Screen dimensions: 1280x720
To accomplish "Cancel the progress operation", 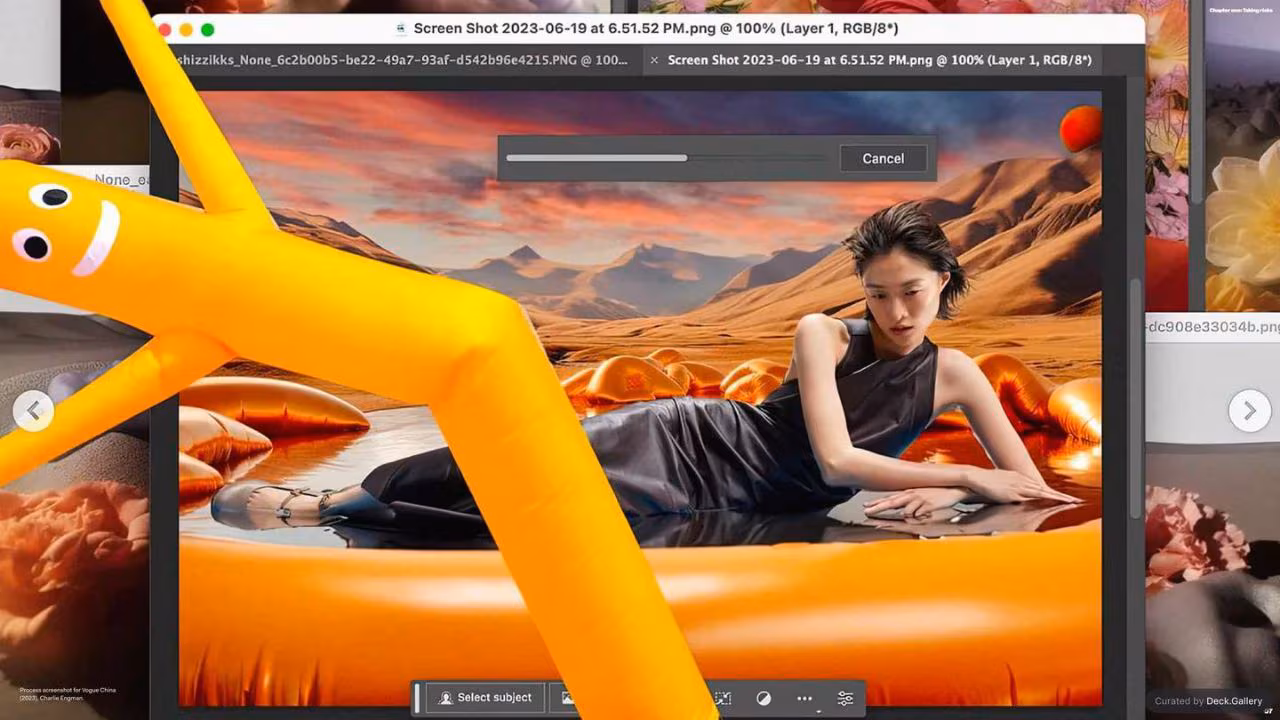I will [x=883, y=158].
